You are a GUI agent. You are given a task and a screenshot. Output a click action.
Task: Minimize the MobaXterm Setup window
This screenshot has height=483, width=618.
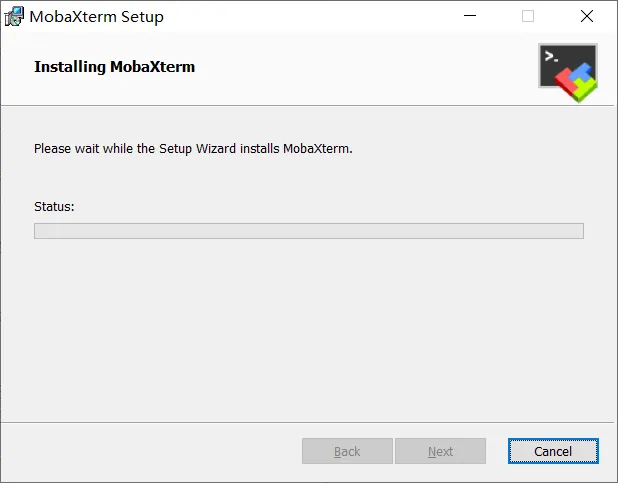(470, 16)
